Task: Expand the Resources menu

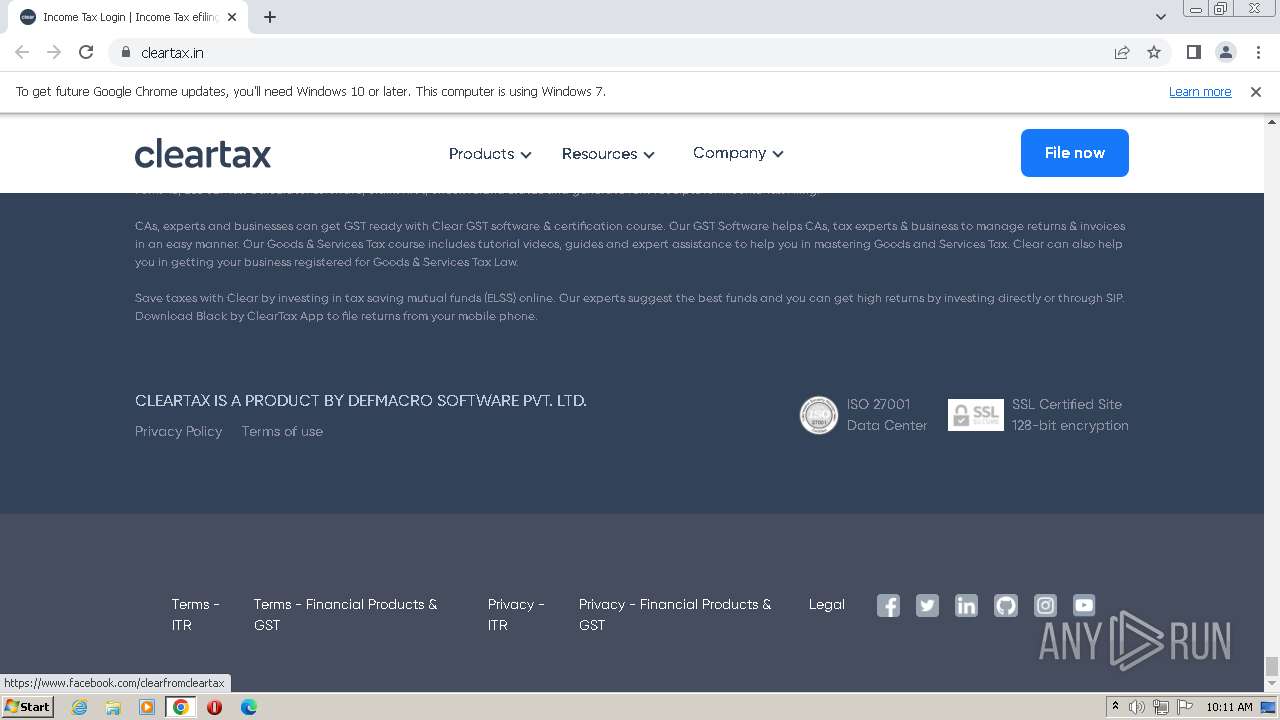Action: [x=608, y=154]
